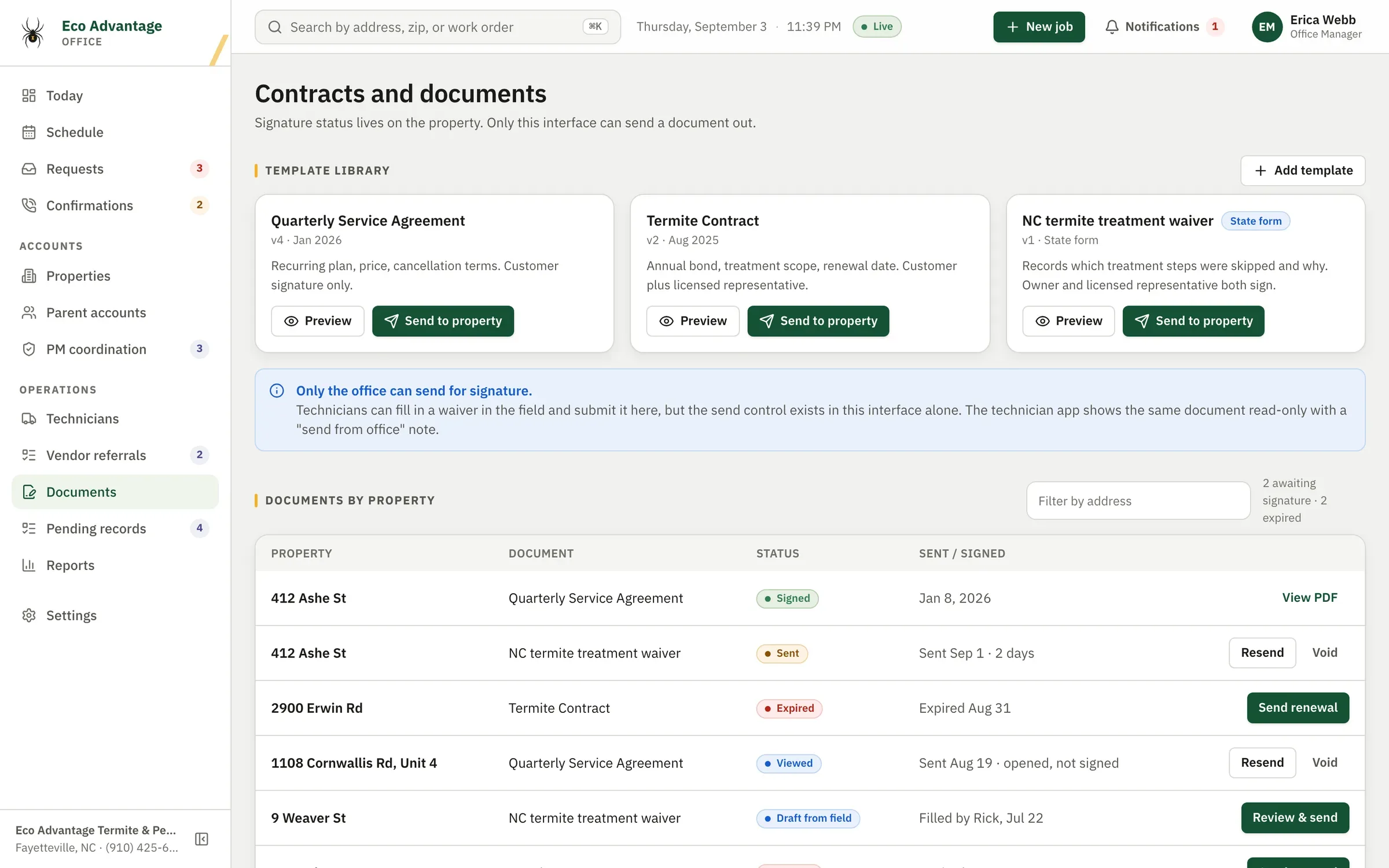Open Parent accounts section
1389x868 pixels.
[116, 312]
